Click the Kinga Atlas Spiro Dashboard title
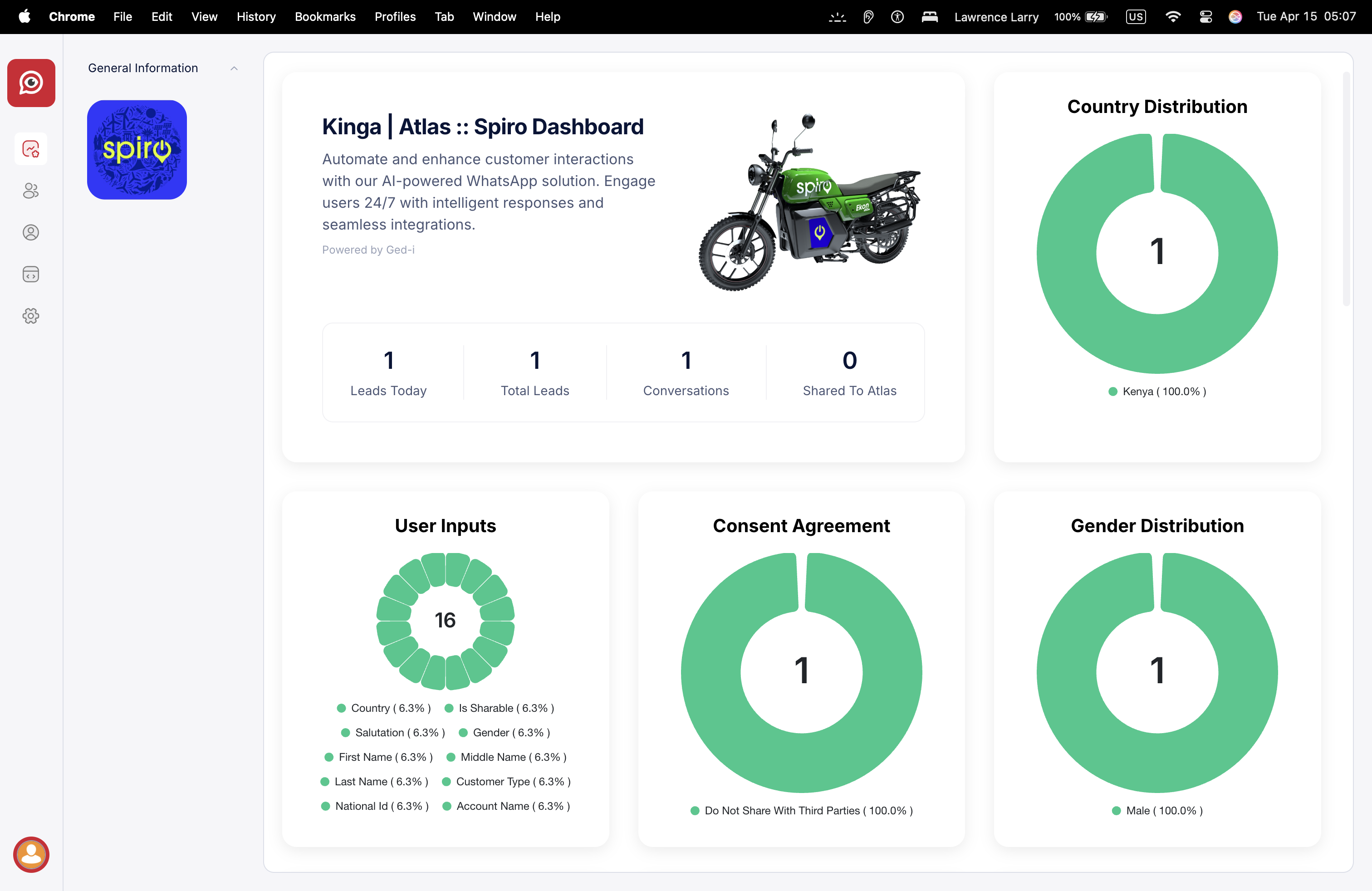The height and width of the screenshot is (891, 1372). pyautogui.click(x=482, y=126)
